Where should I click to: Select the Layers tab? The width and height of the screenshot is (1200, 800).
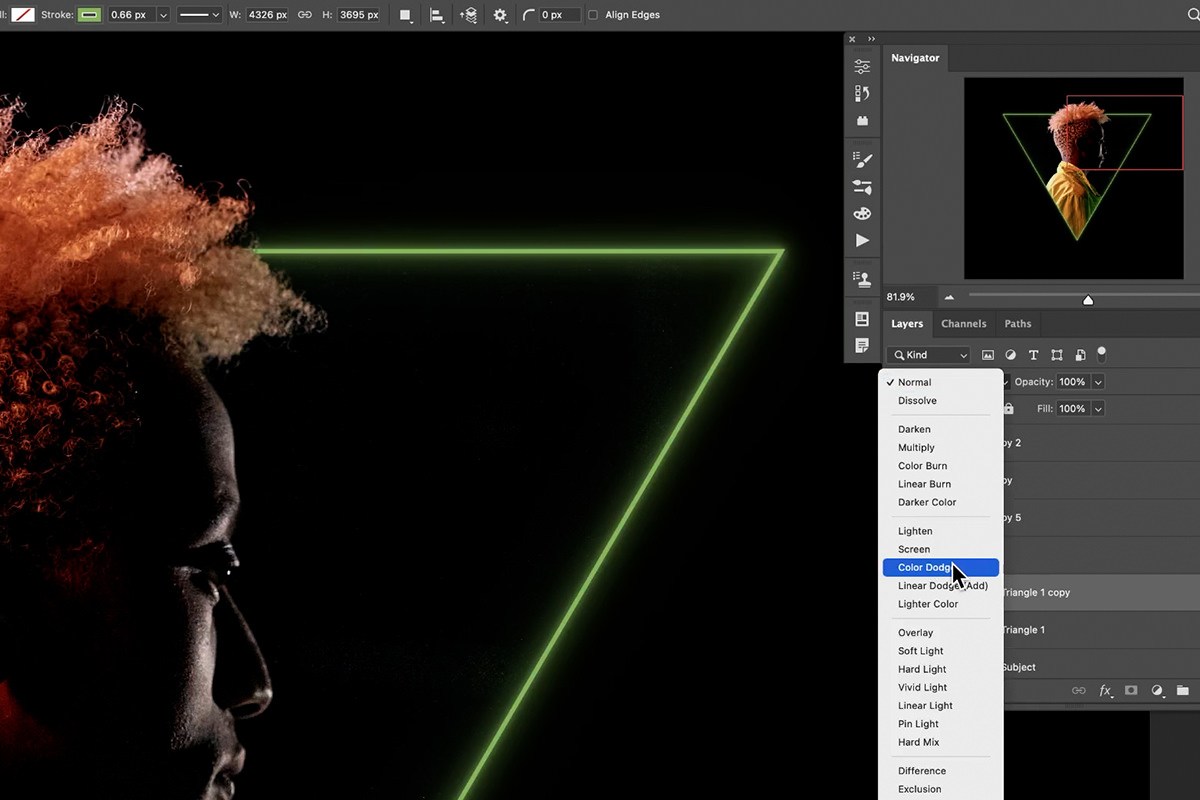[907, 324]
